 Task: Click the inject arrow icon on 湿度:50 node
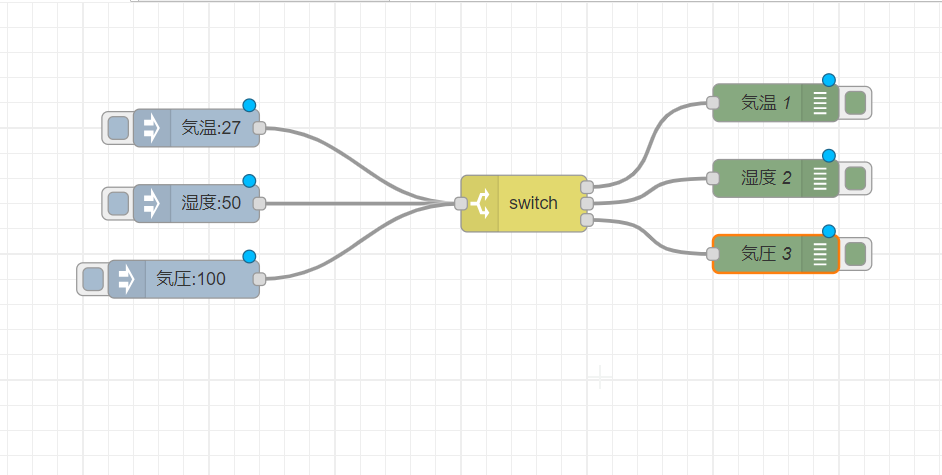152,203
